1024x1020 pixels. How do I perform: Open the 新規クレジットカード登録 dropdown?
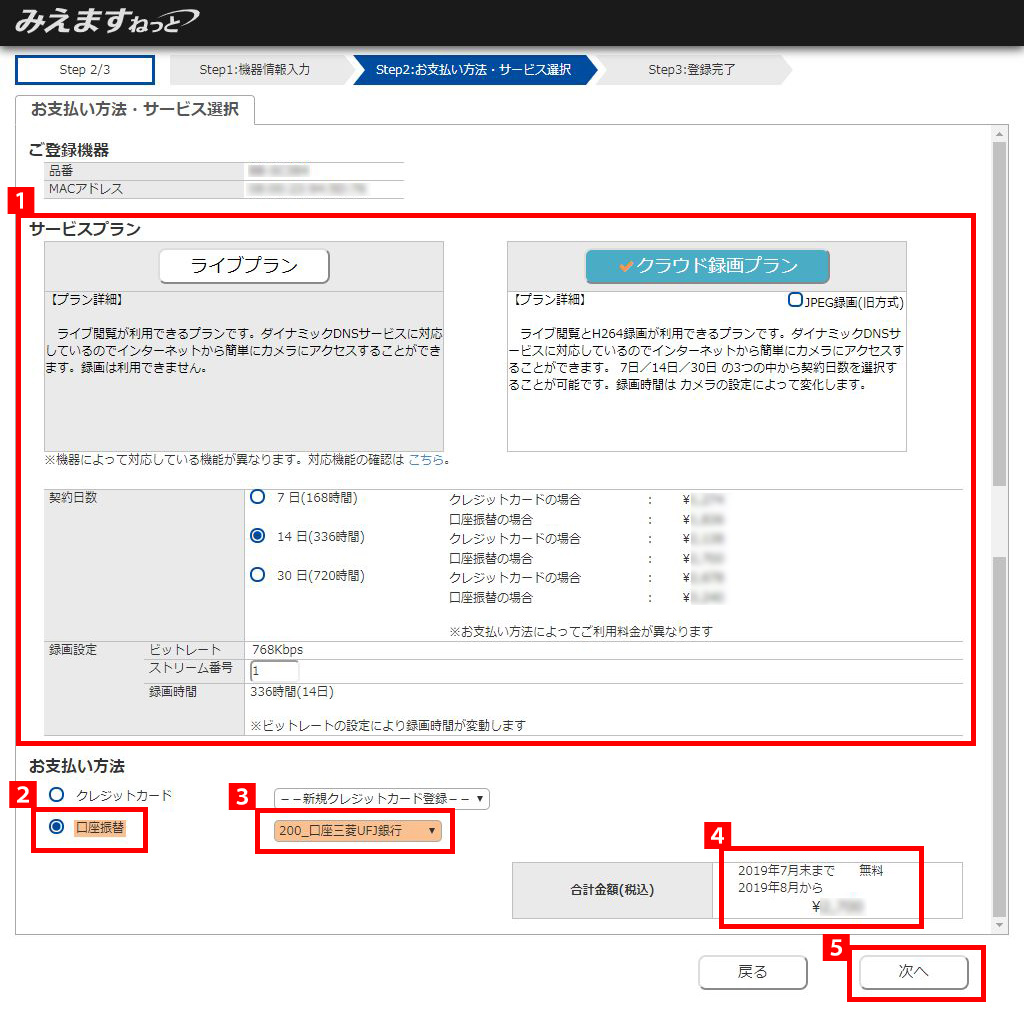381,798
